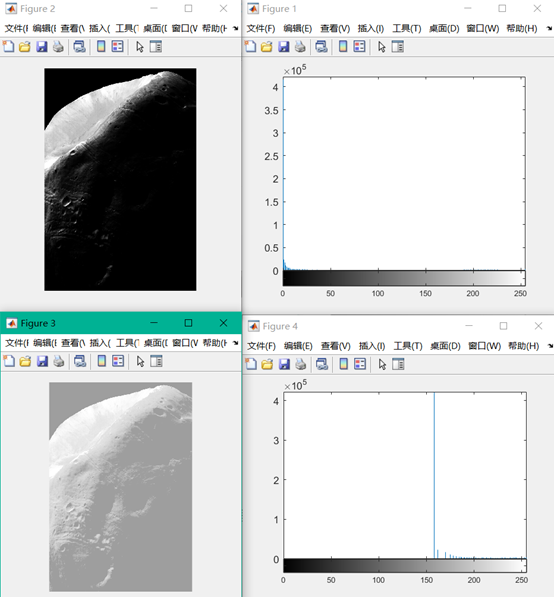Viewport: 554px width, 597px height.
Task: Toggle Edit Plot arrow in Figure 1
Action: (382, 47)
